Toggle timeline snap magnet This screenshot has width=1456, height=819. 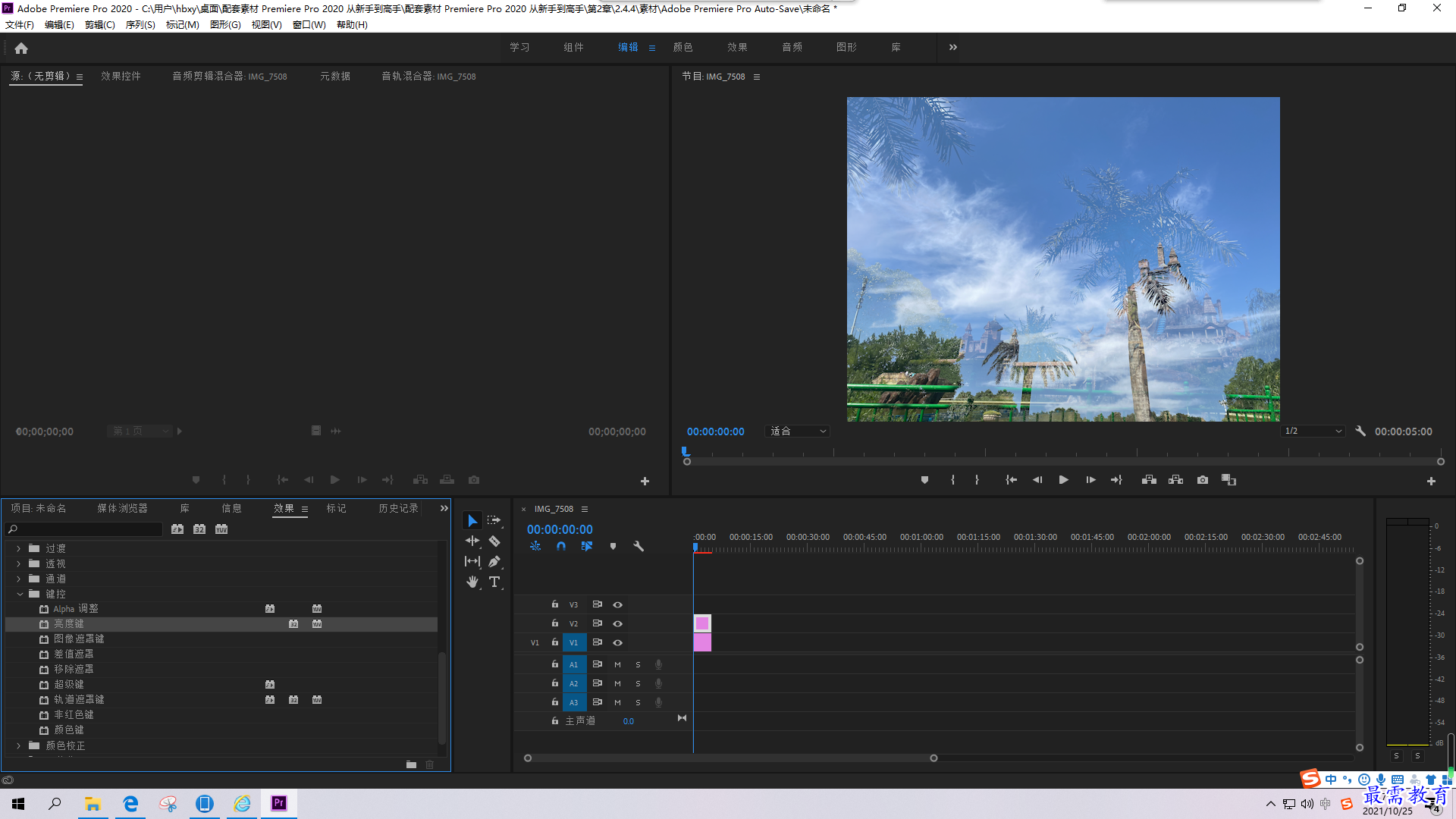point(561,546)
